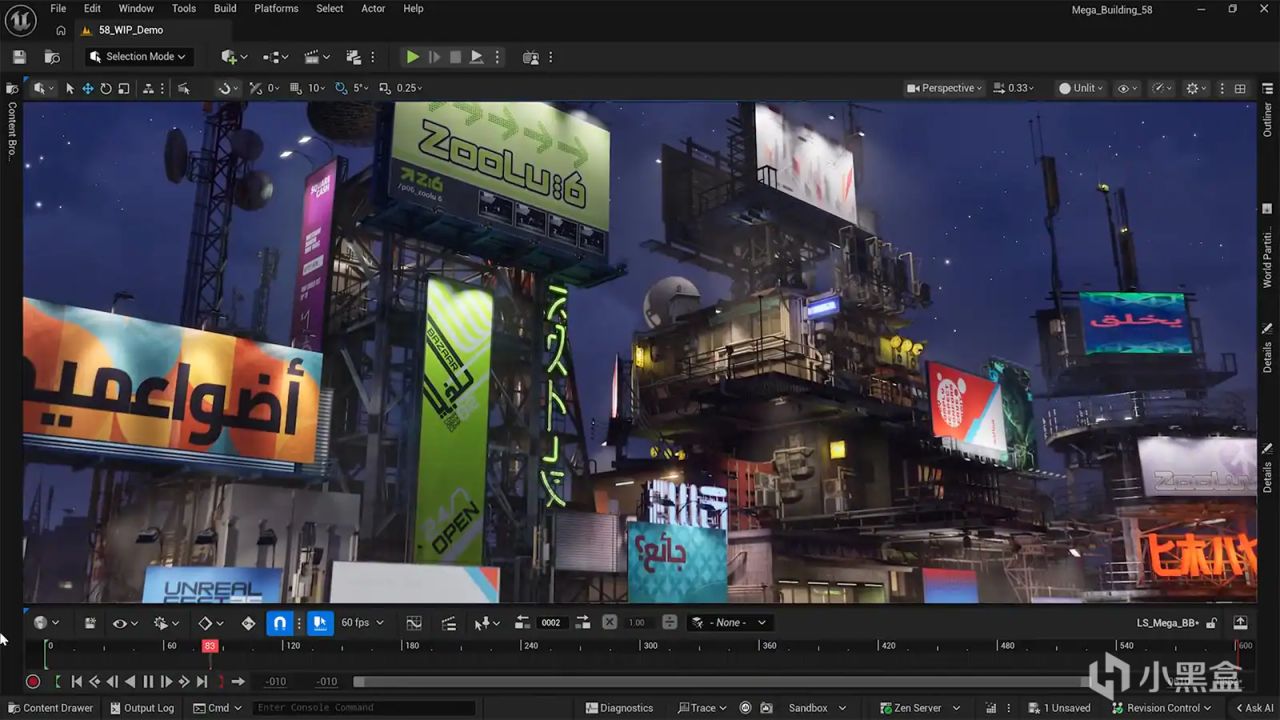
Task: Activate the Translate move gizmo tool
Action: tap(88, 88)
